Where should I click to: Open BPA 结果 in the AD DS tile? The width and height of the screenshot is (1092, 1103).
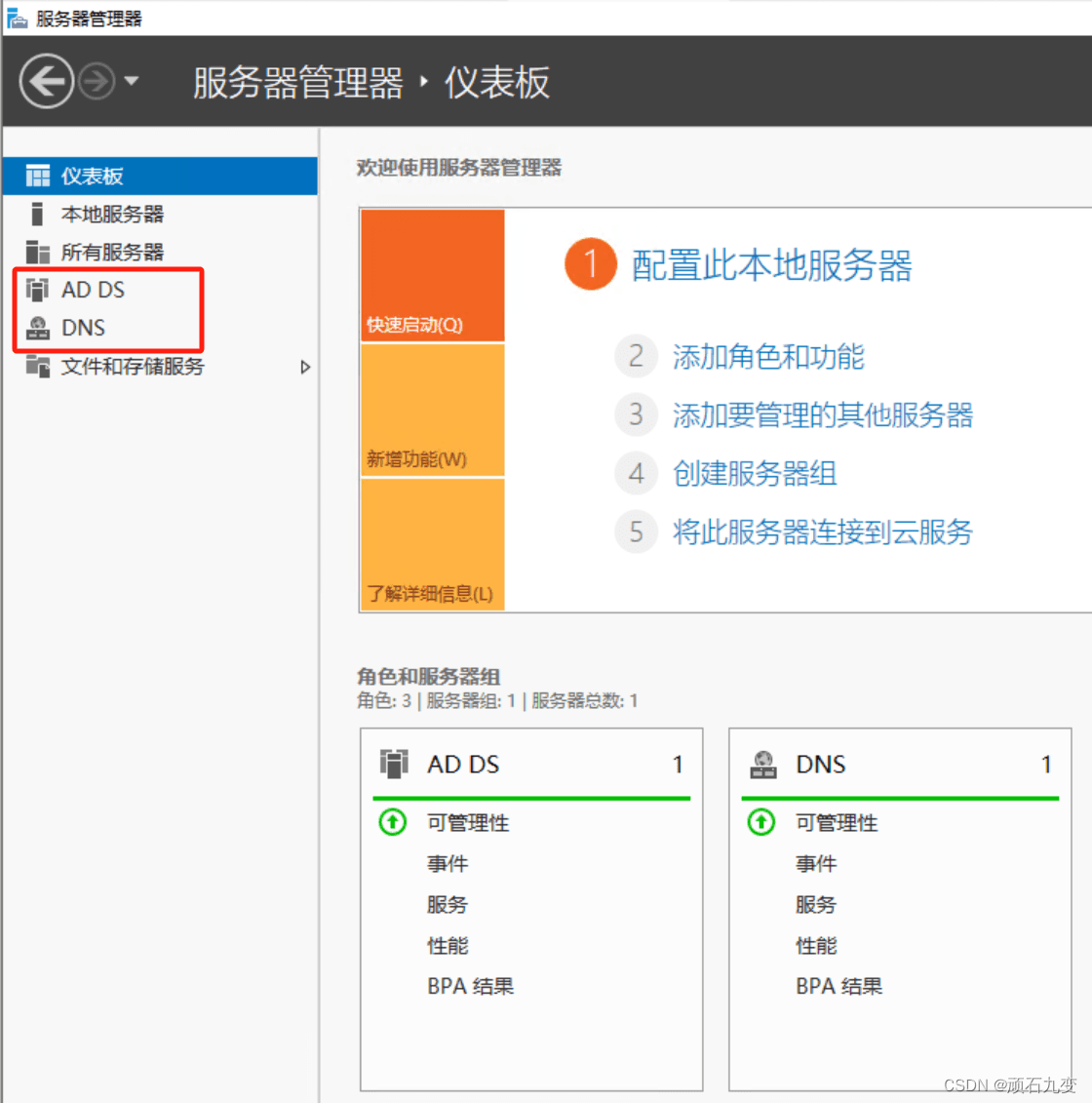(470, 986)
